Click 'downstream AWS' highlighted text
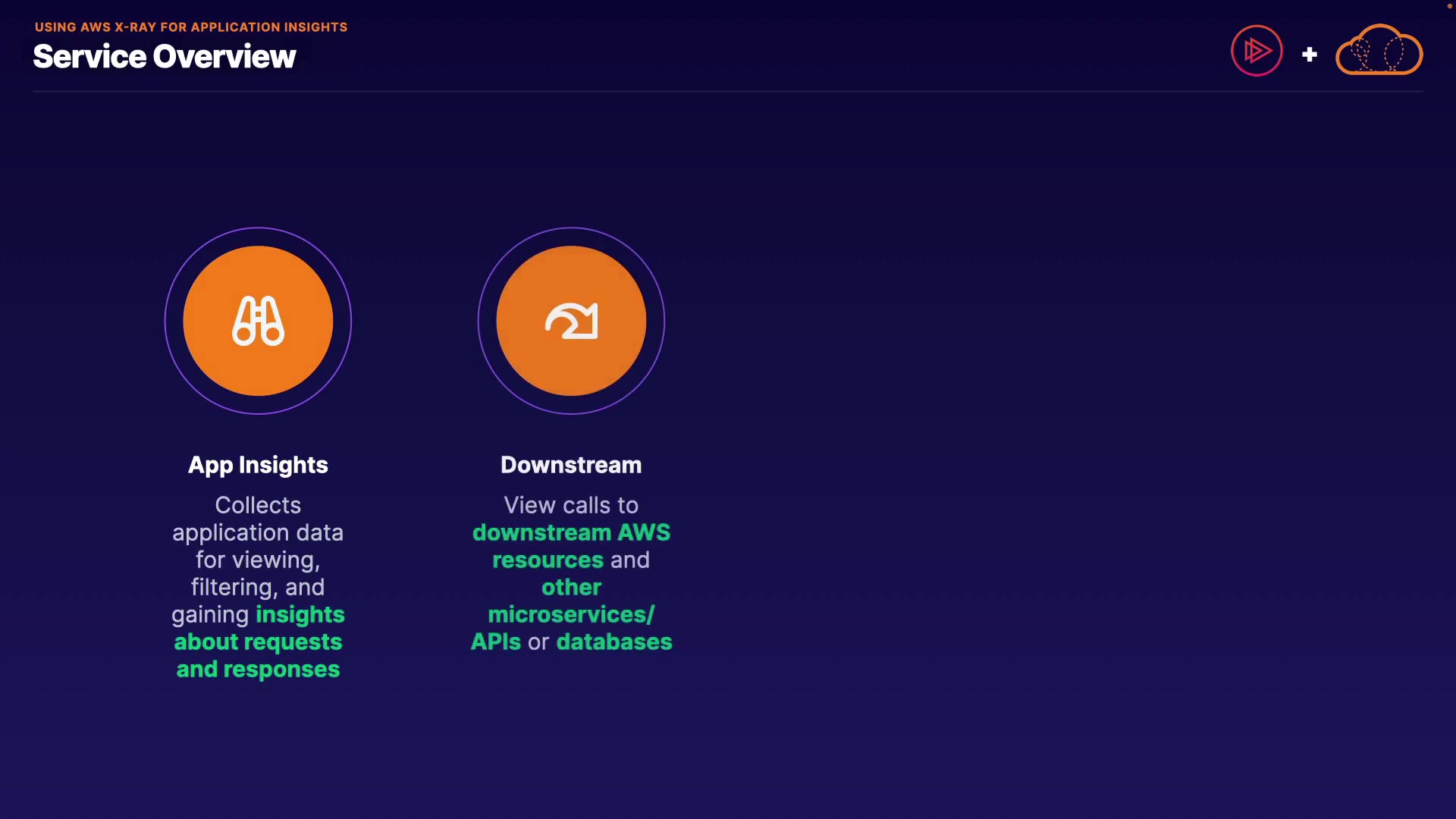 [571, 532]
